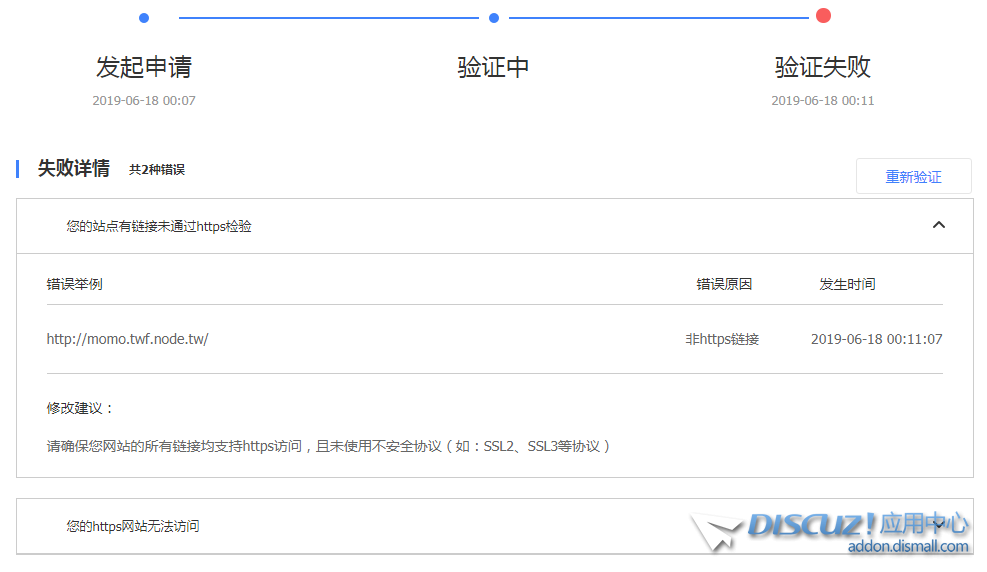
Task: Click the 发生时间 column header
Action: [847, 284]
